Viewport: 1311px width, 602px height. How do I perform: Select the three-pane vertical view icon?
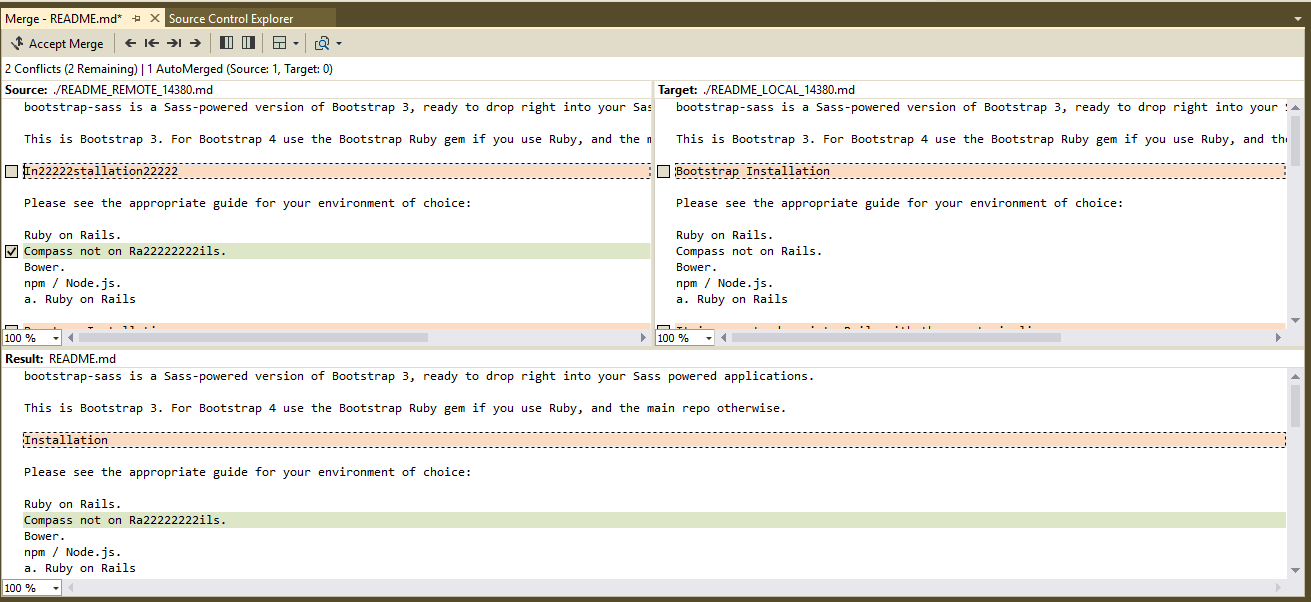[246, 43]
